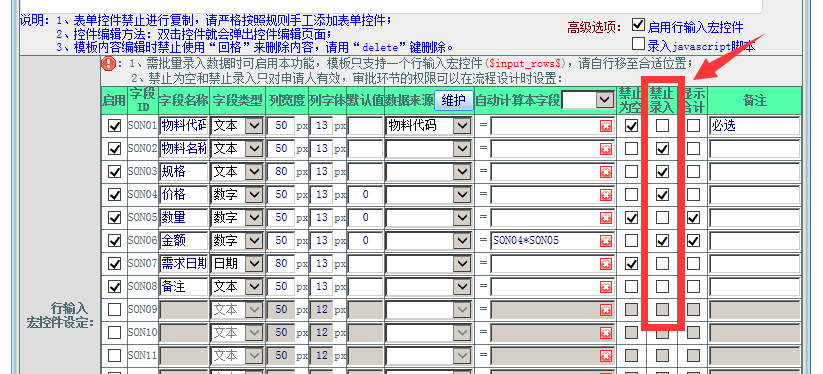Viewport: 823px width, 374px height.
Task: Click 必选 remark field for S0N01
Action: tap(755, 125)
